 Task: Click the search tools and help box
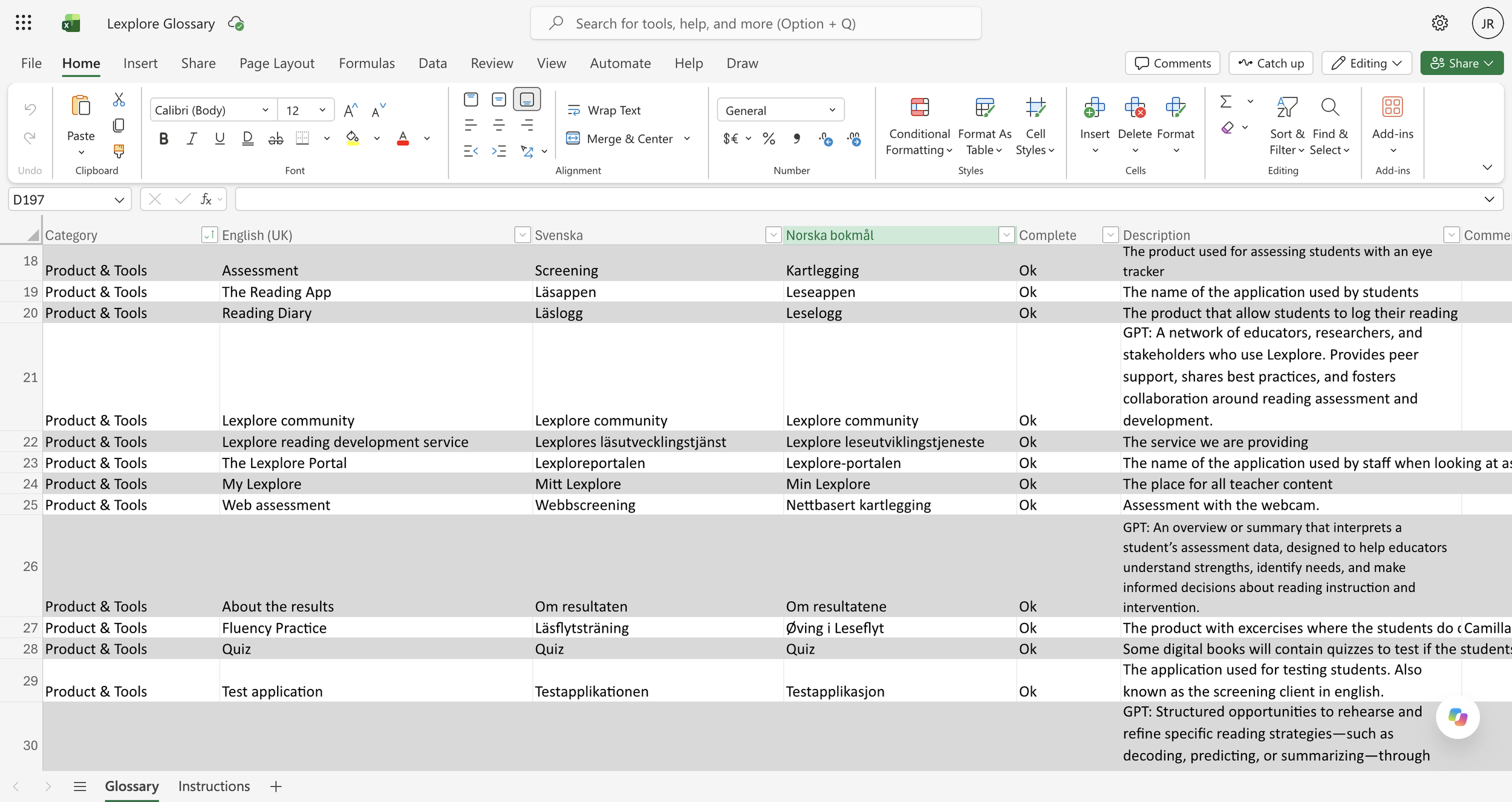(755, 23)
